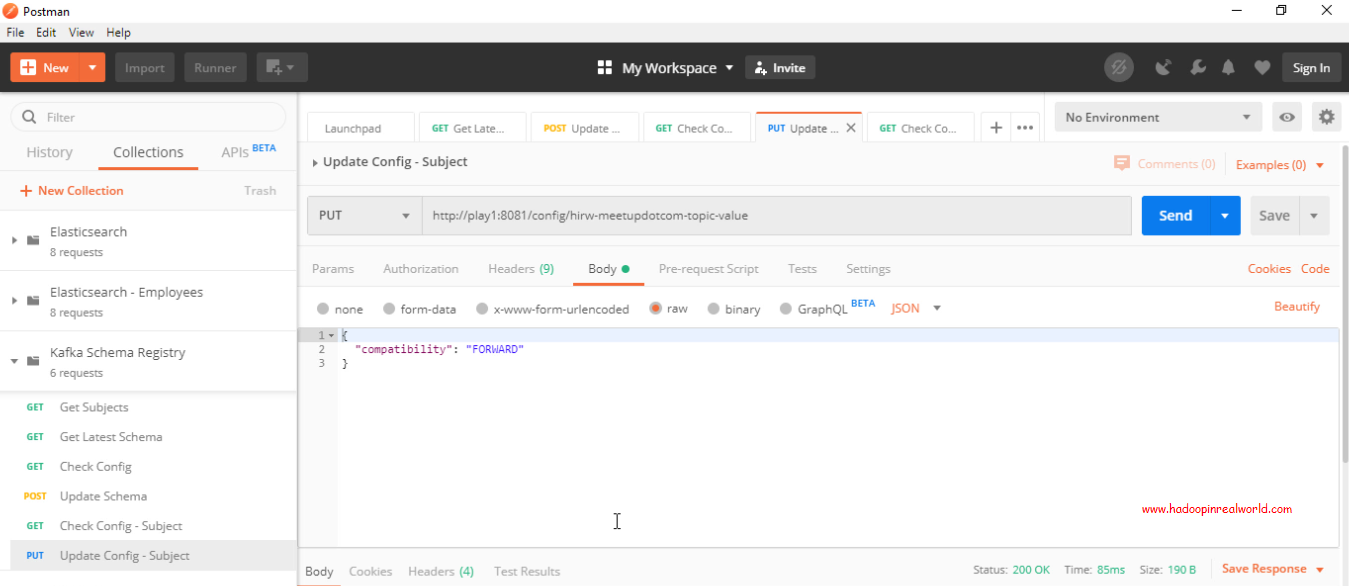Click the Send button
1349x586 pixels.
[1175, 215]
